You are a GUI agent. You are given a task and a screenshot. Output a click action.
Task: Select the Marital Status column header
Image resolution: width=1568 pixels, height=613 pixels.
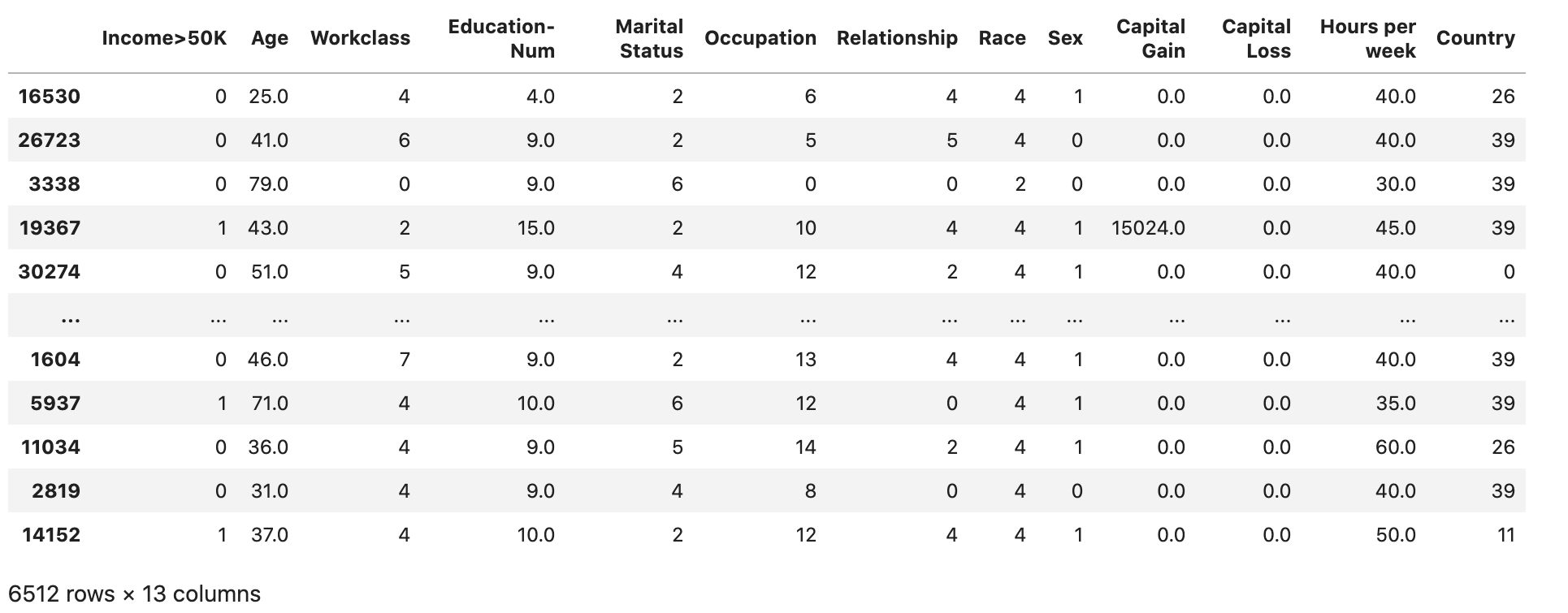[x=649, y=38]
